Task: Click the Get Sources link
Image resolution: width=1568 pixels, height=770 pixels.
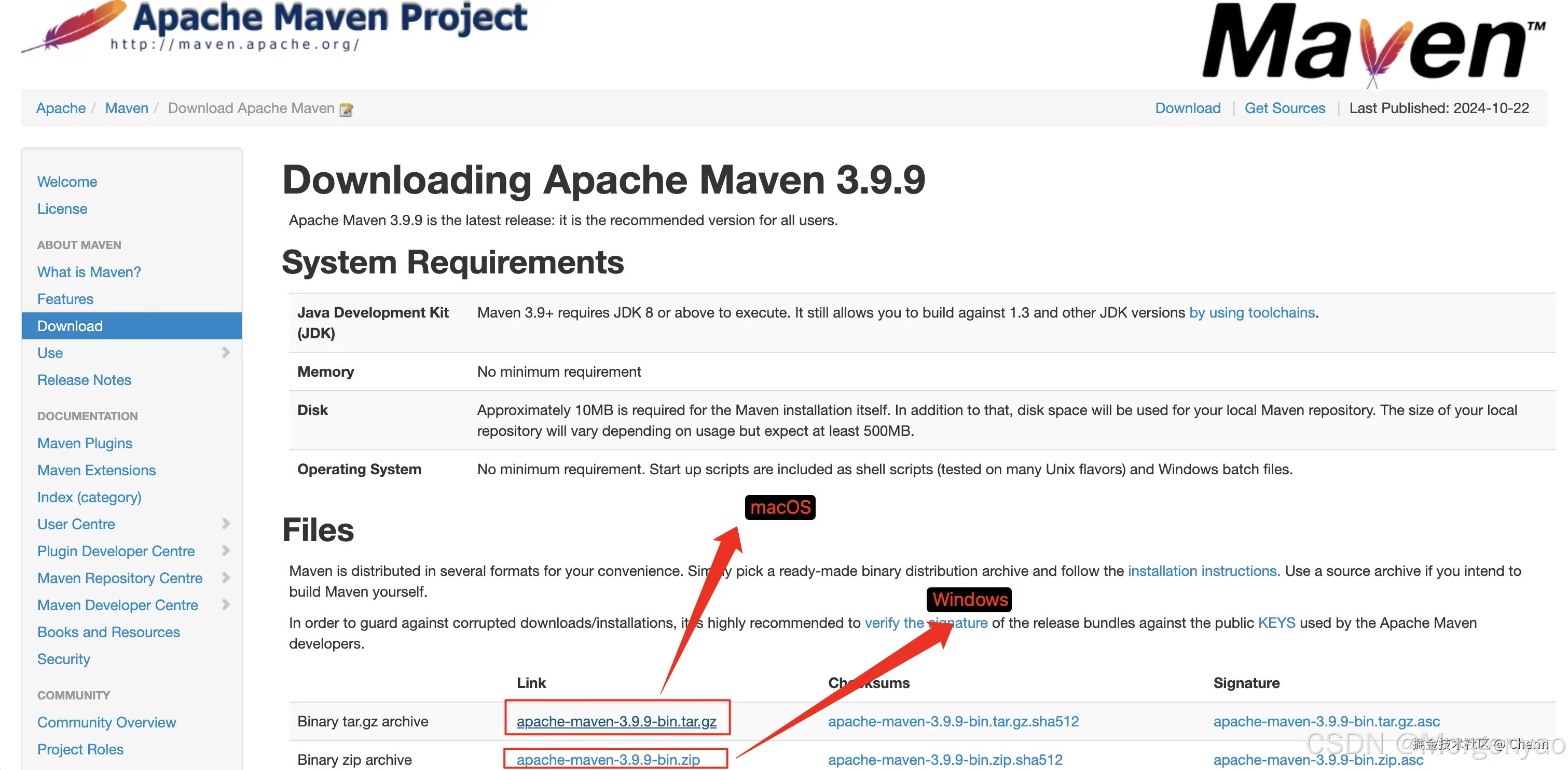Action: 1284,108
